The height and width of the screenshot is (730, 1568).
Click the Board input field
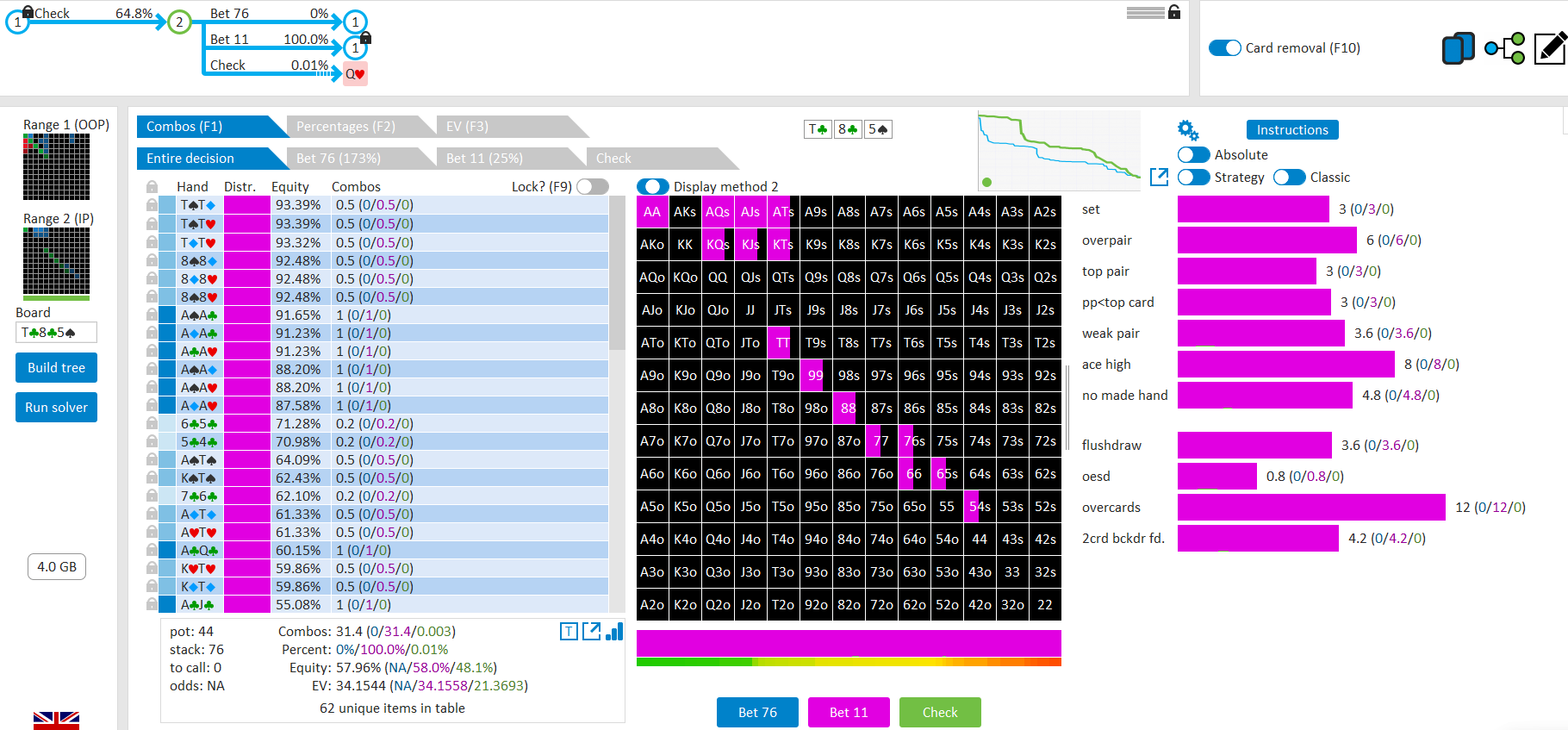[56, 333]
